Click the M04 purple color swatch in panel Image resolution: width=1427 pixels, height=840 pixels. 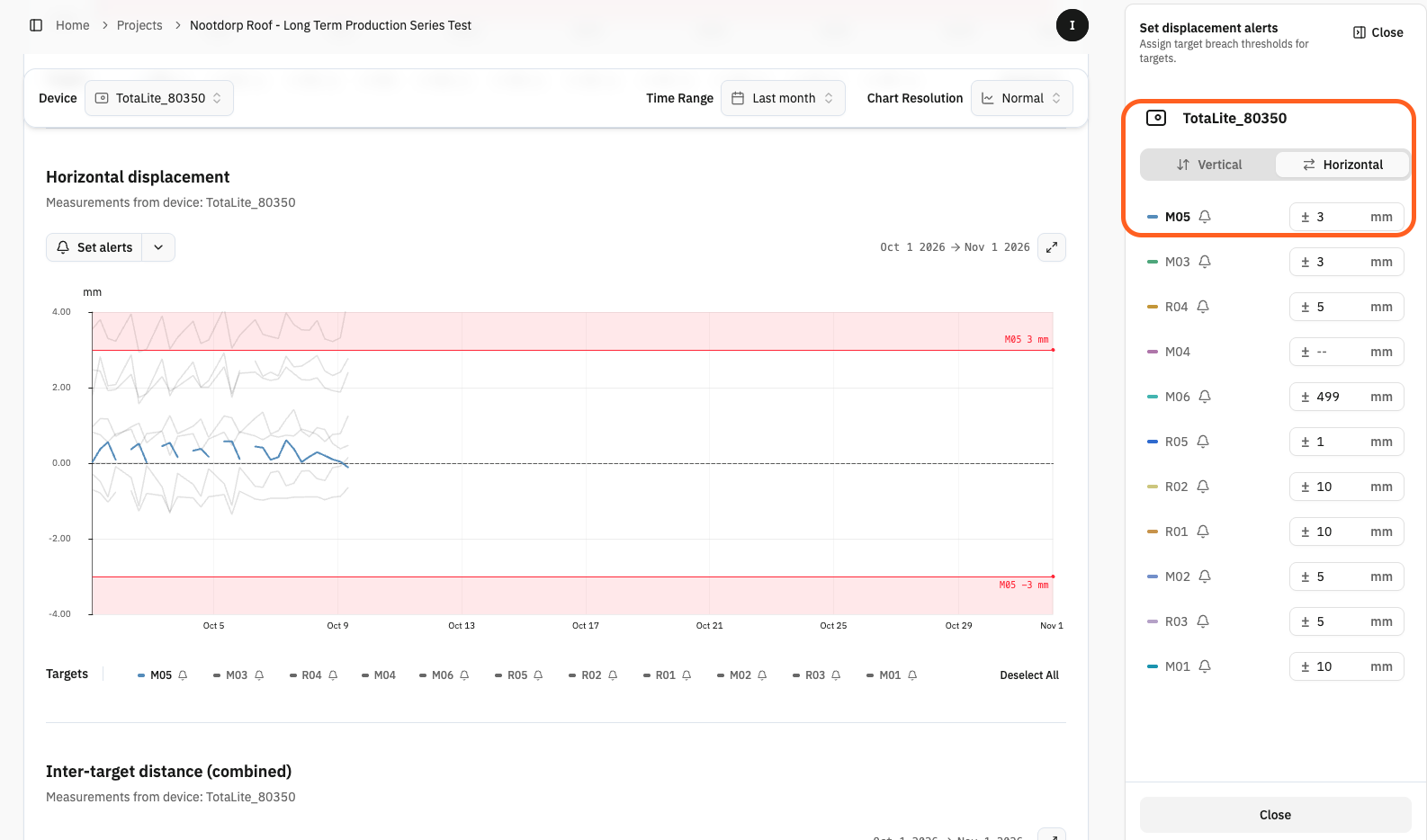point(1153,352)
